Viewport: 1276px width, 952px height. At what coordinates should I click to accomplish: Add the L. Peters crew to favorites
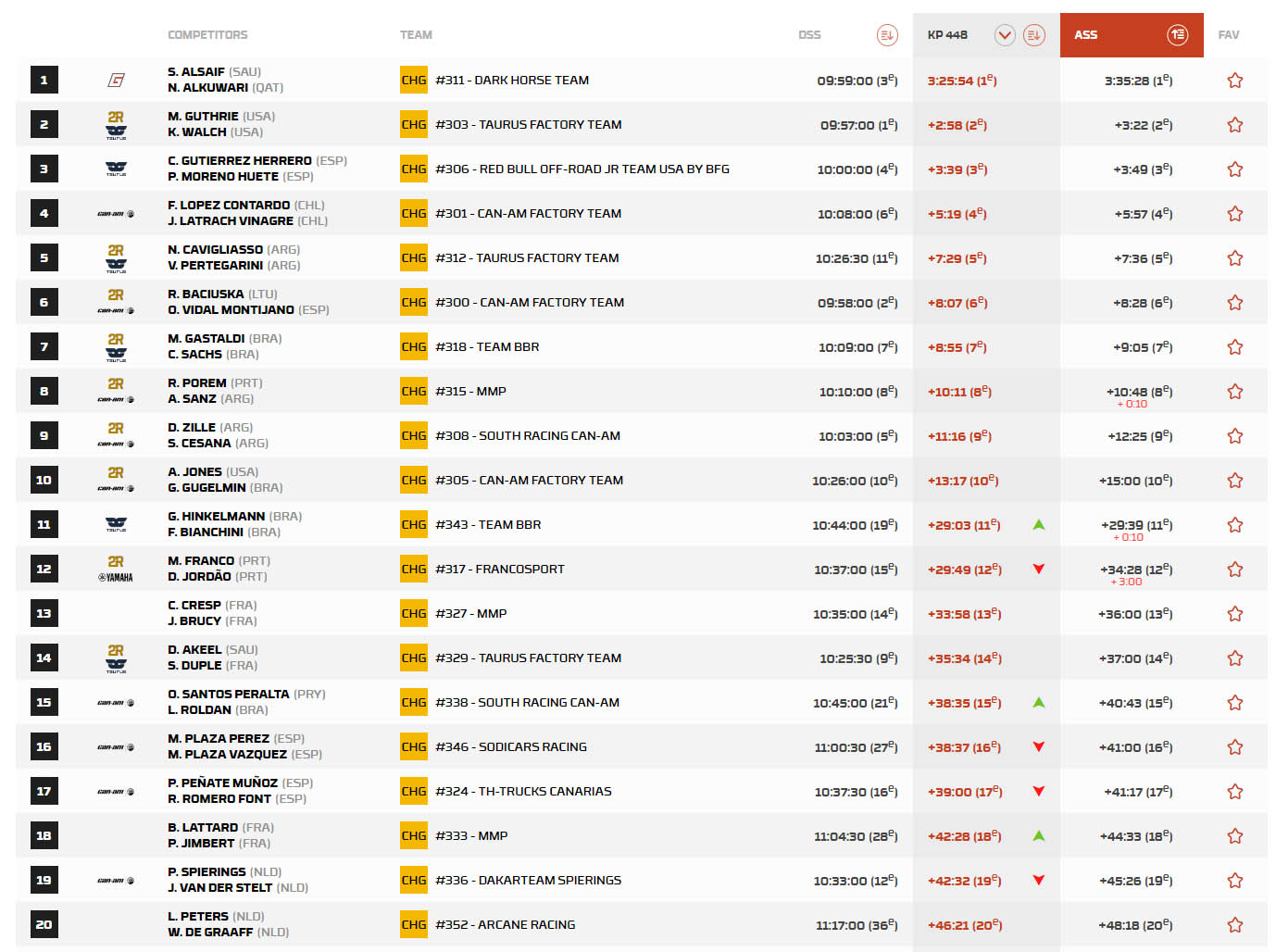coord(1234,925)
